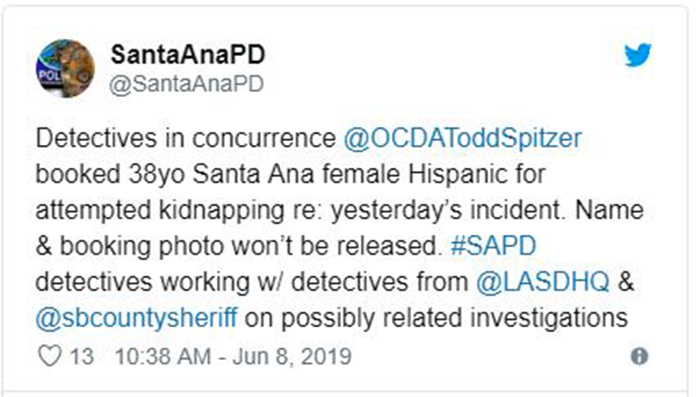
Task: Click the Twitter bird logo icon
Action: (638, 54)
